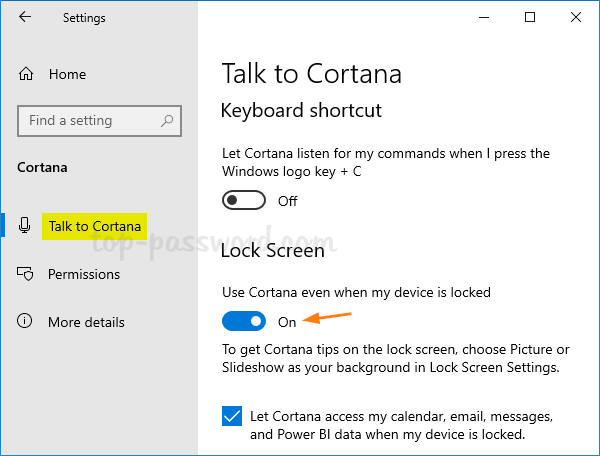The height and width of the screenshot is (456, 600).
Task: Go to the Home settings label
Action: (67, 74)
